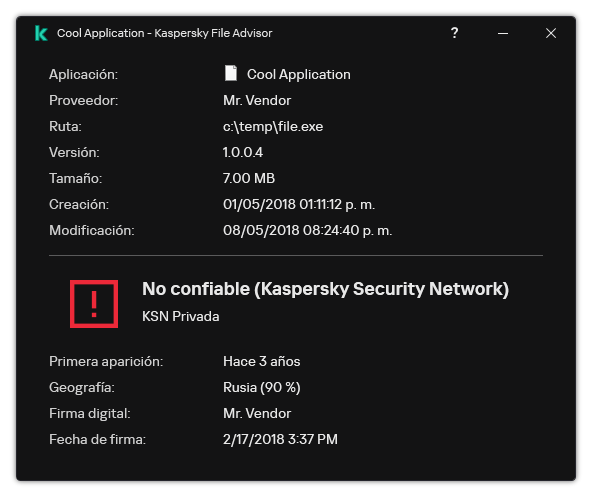
Task: Click the version number 1.0.0.4
Action: (x=243, y=153)
